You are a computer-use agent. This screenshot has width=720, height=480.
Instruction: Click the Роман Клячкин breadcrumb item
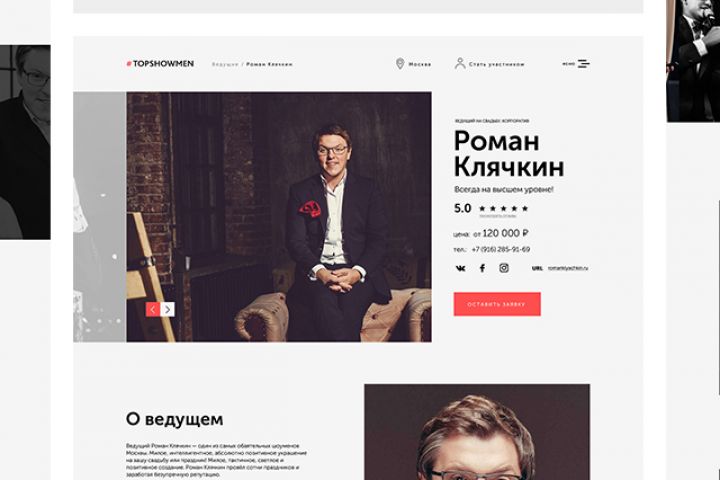coord(269,64)
